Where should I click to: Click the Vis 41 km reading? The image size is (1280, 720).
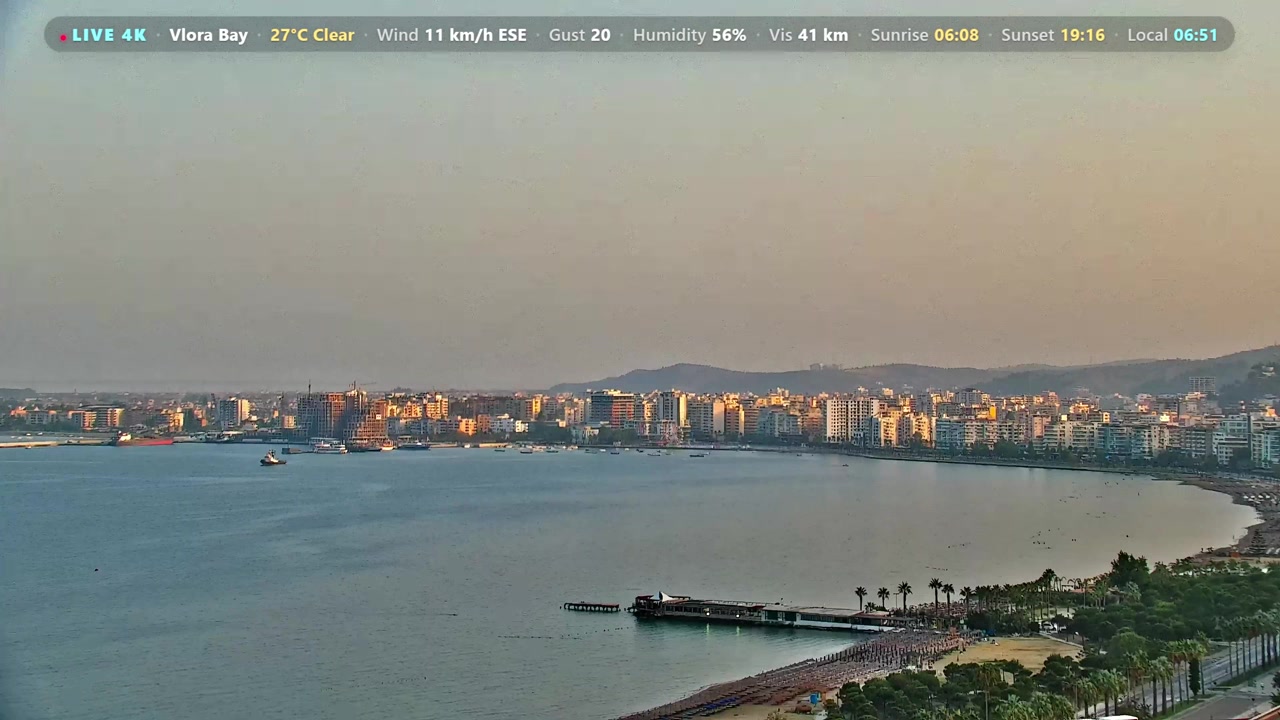tap(808, 35)
